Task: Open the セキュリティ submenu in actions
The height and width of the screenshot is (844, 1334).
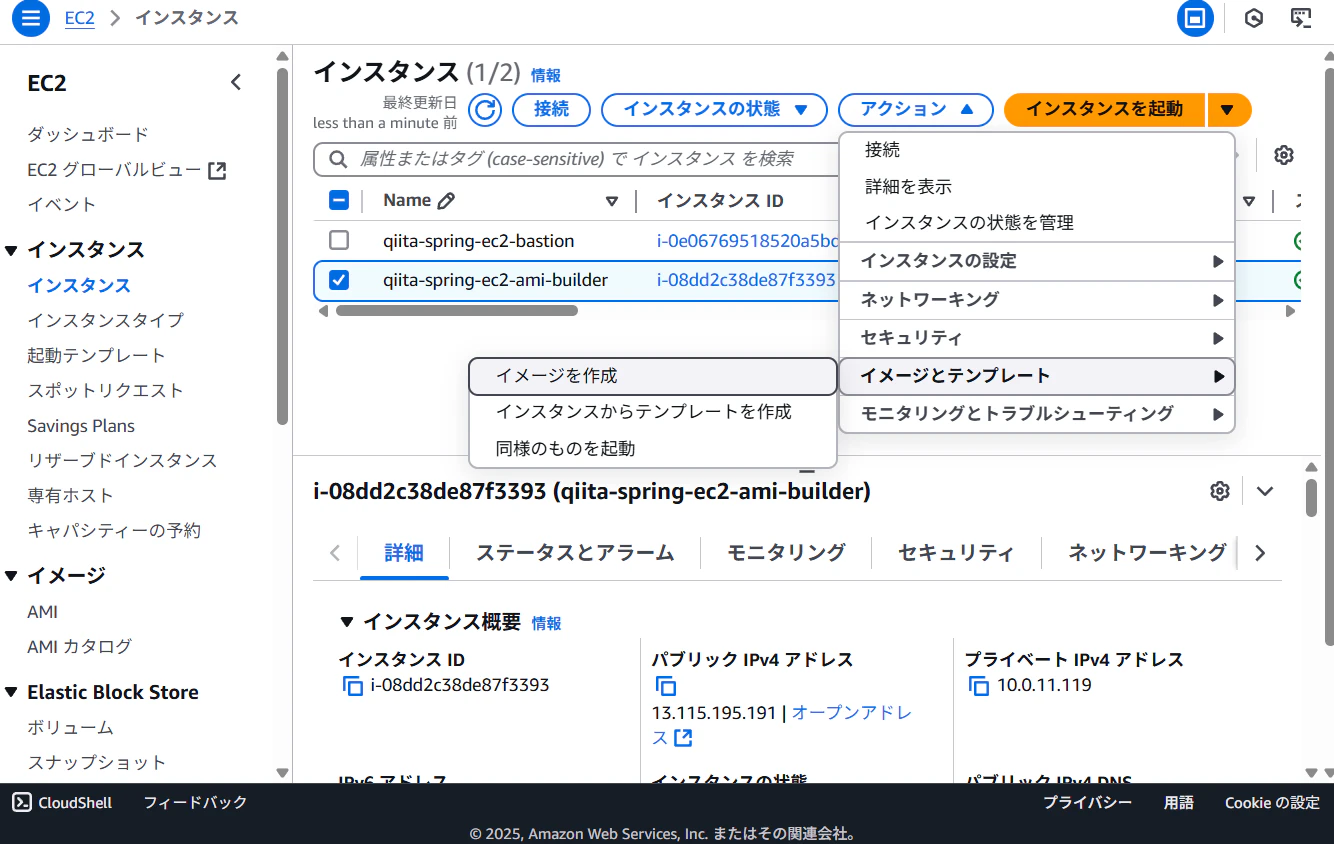Action: click(1037, 338)
